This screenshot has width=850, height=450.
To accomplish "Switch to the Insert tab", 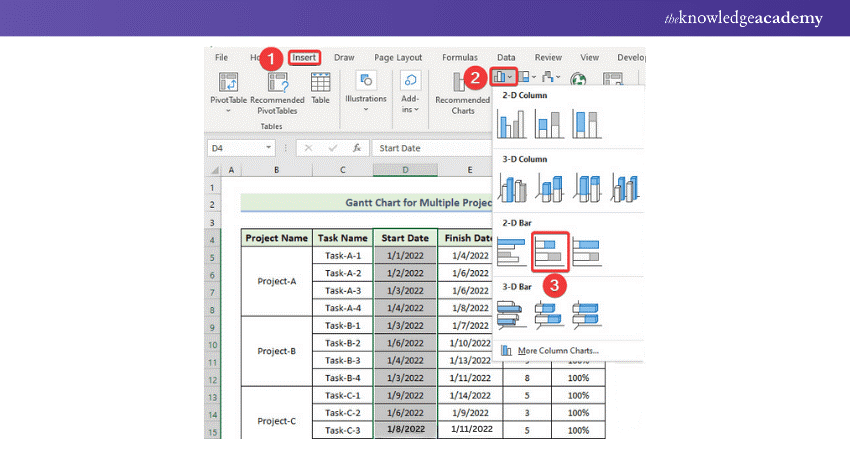I will (304, 58).
